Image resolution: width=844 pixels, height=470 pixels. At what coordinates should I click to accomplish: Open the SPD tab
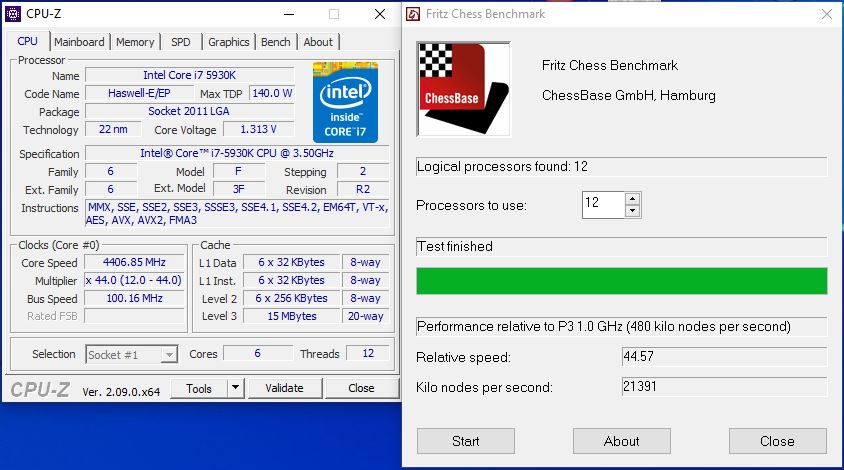click(x=181, y=42)
